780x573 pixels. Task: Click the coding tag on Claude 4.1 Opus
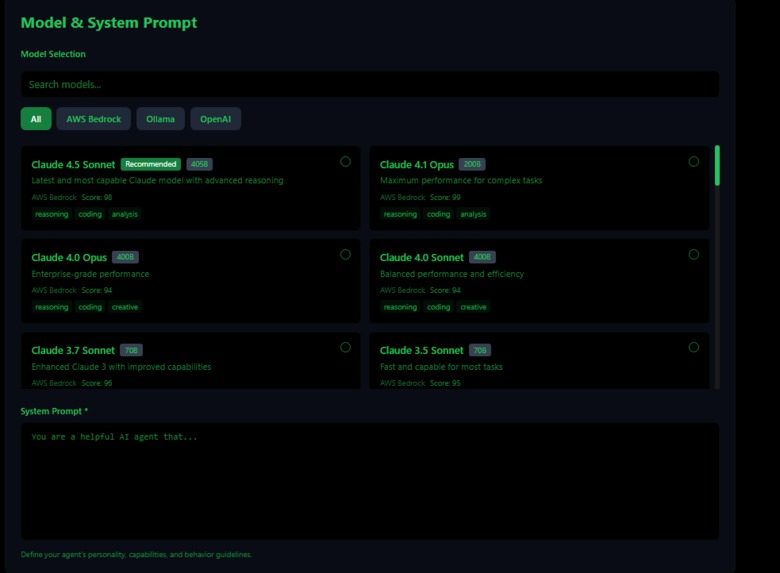[x=439, y=214]
